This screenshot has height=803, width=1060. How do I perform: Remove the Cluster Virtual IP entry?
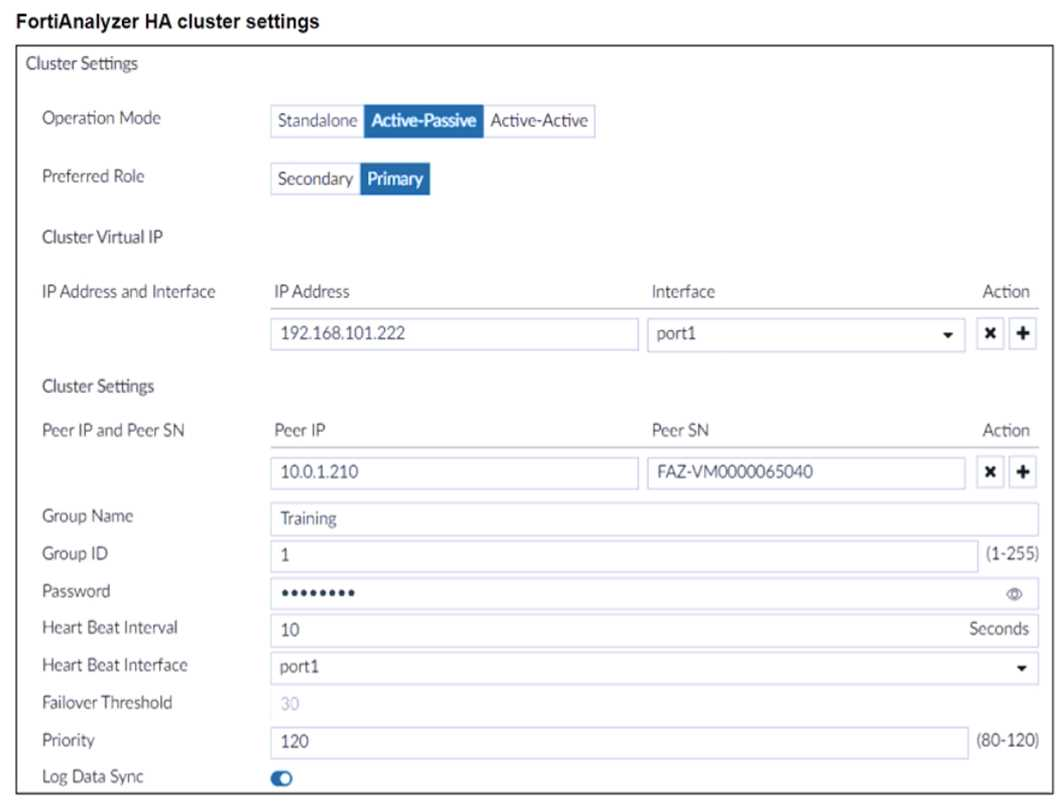(x=990, y=335)
